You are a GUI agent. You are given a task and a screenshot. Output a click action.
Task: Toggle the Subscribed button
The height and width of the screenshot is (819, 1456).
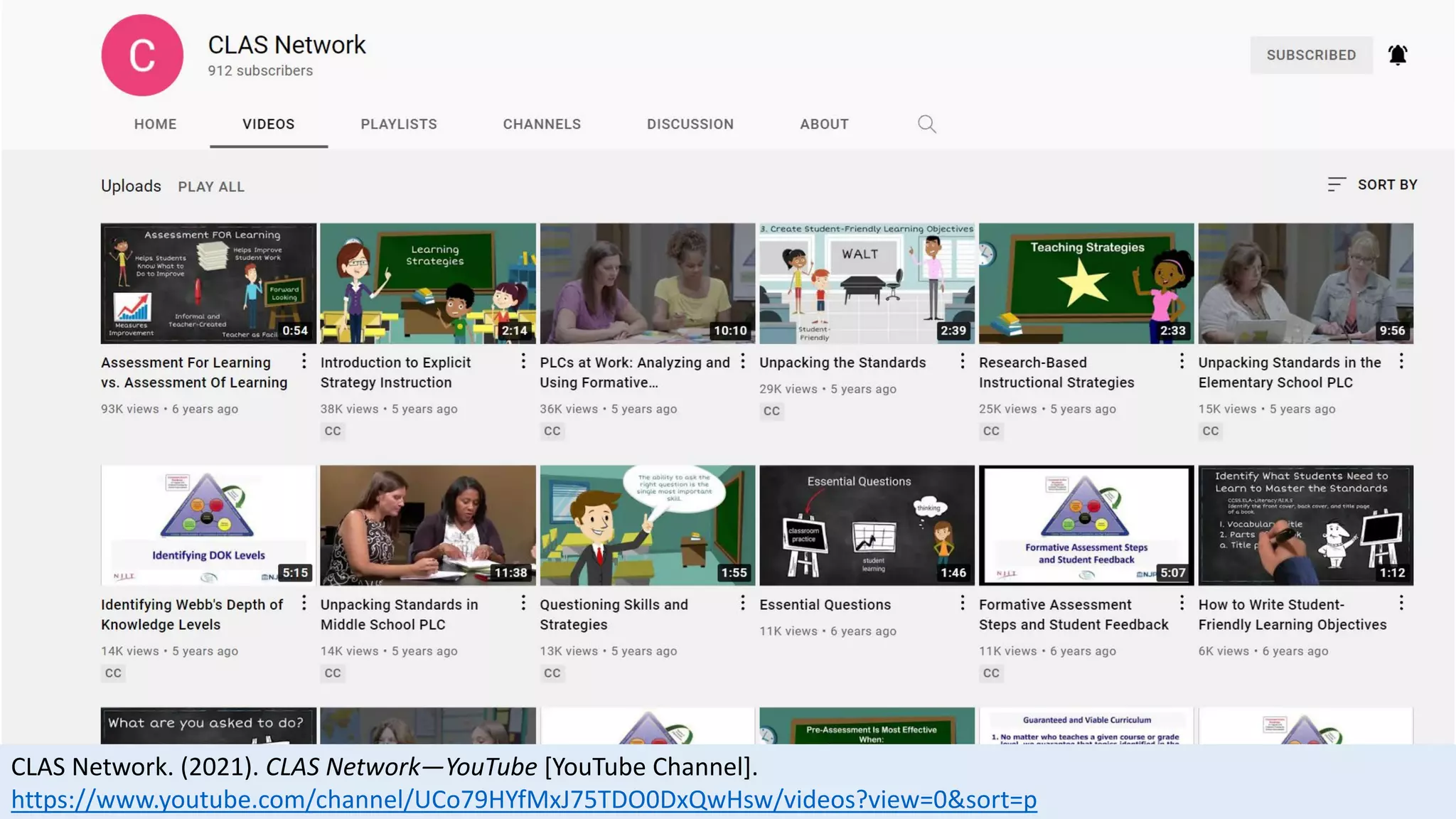tap(1311, 55)
